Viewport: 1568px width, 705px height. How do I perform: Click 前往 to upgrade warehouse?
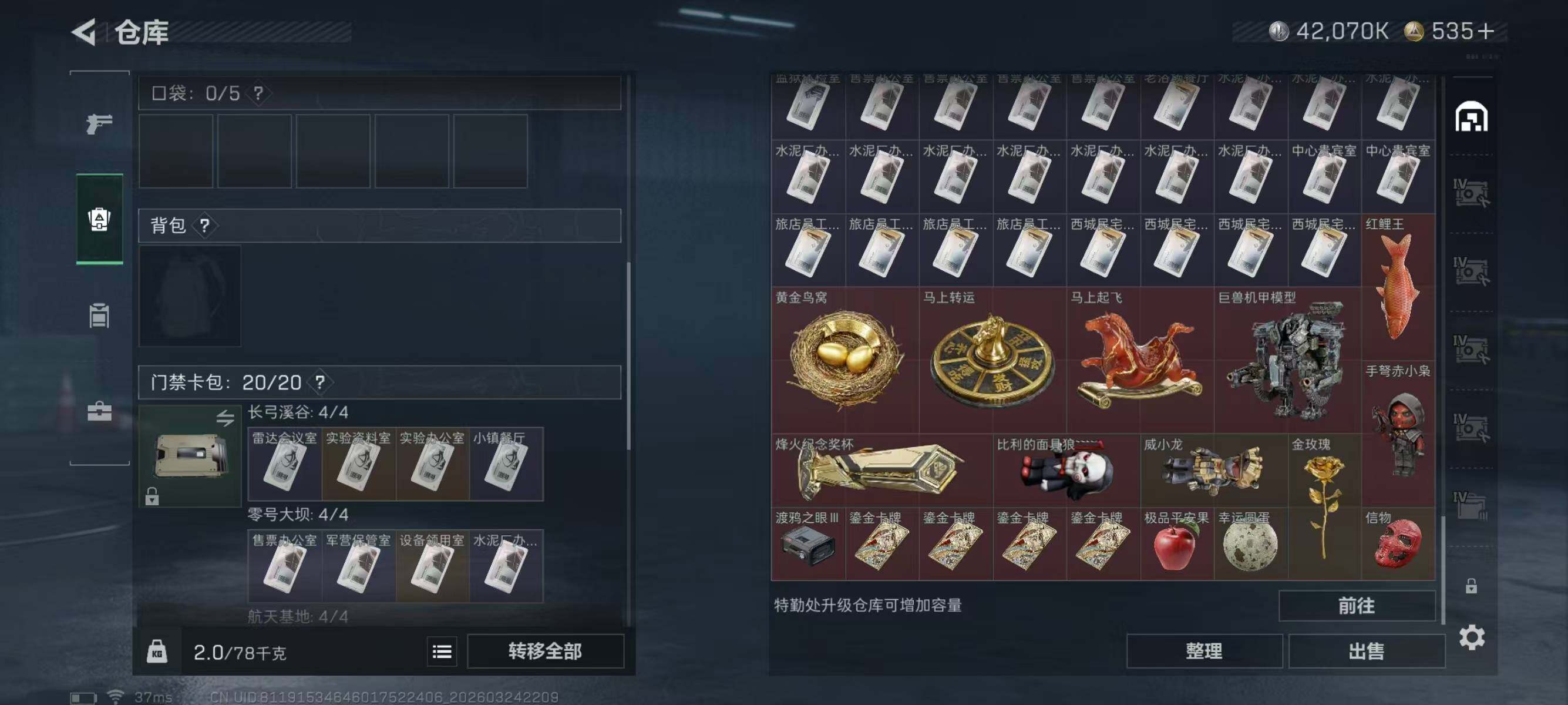tap(1357, 606)
